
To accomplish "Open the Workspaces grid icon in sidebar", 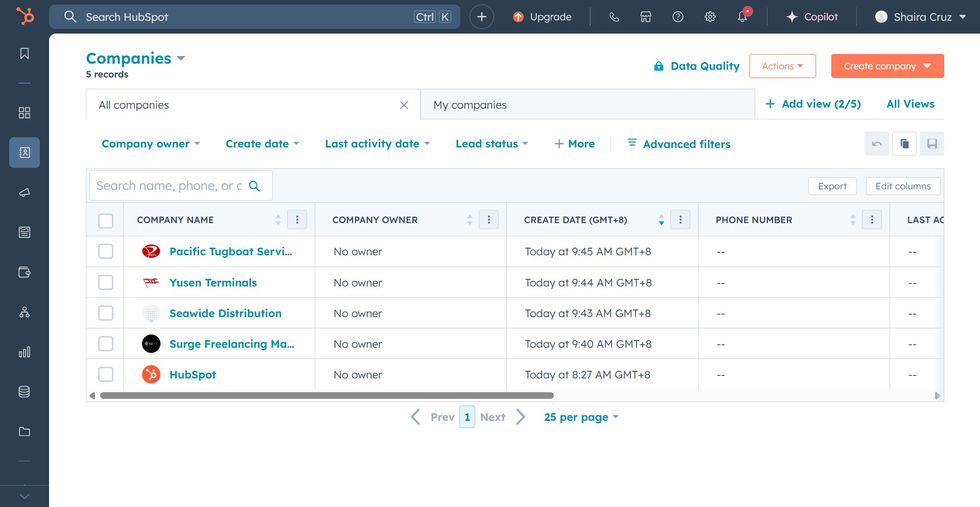I will [x=24, y=113].
